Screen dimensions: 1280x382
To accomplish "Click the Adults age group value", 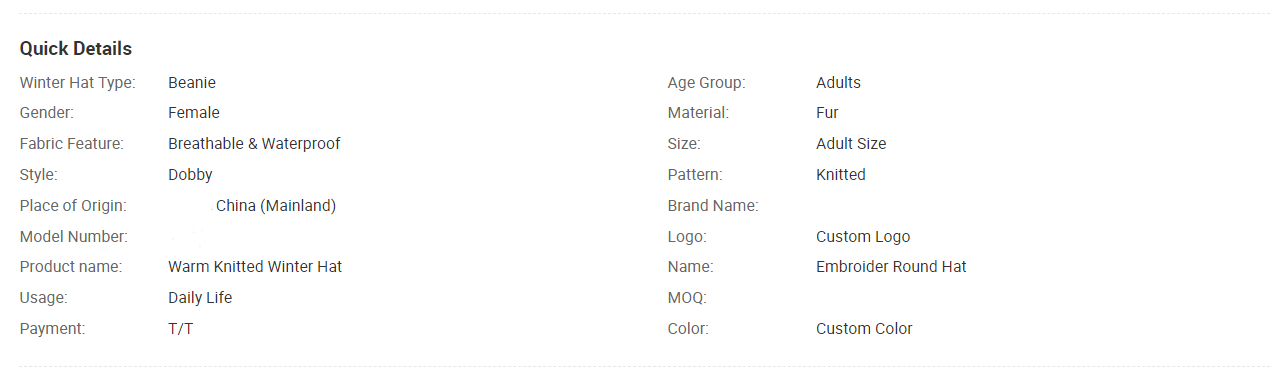I will click(x=838, y=82).
